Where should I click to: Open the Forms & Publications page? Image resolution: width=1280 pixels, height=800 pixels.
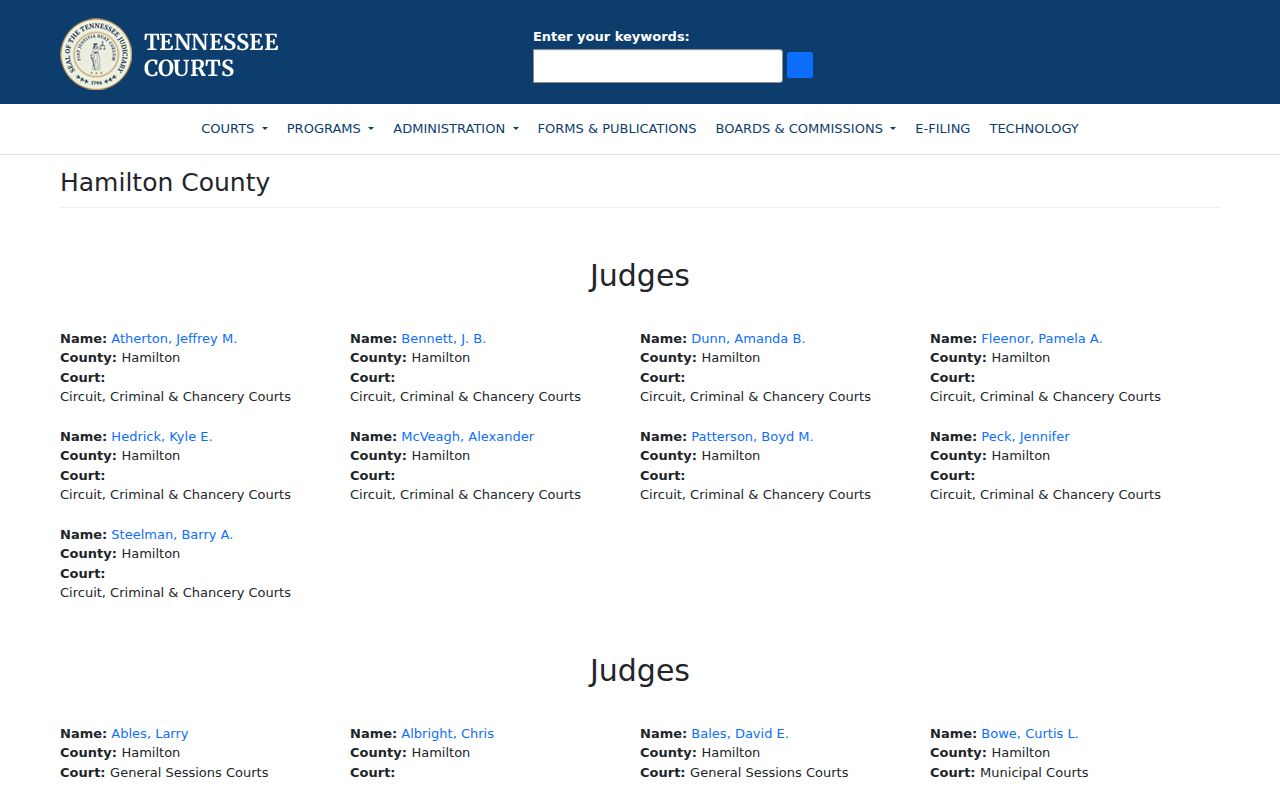(617, 128)
